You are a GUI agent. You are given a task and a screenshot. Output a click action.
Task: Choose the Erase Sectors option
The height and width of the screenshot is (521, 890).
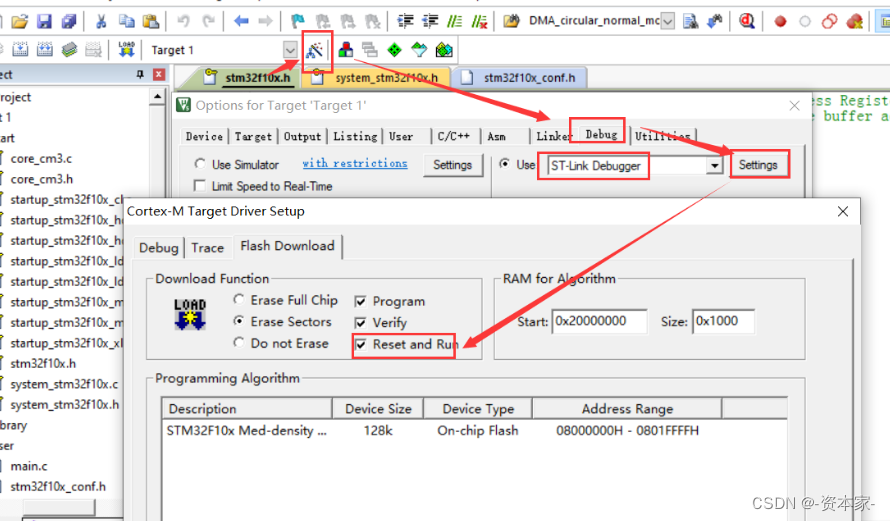coord(239,321)
